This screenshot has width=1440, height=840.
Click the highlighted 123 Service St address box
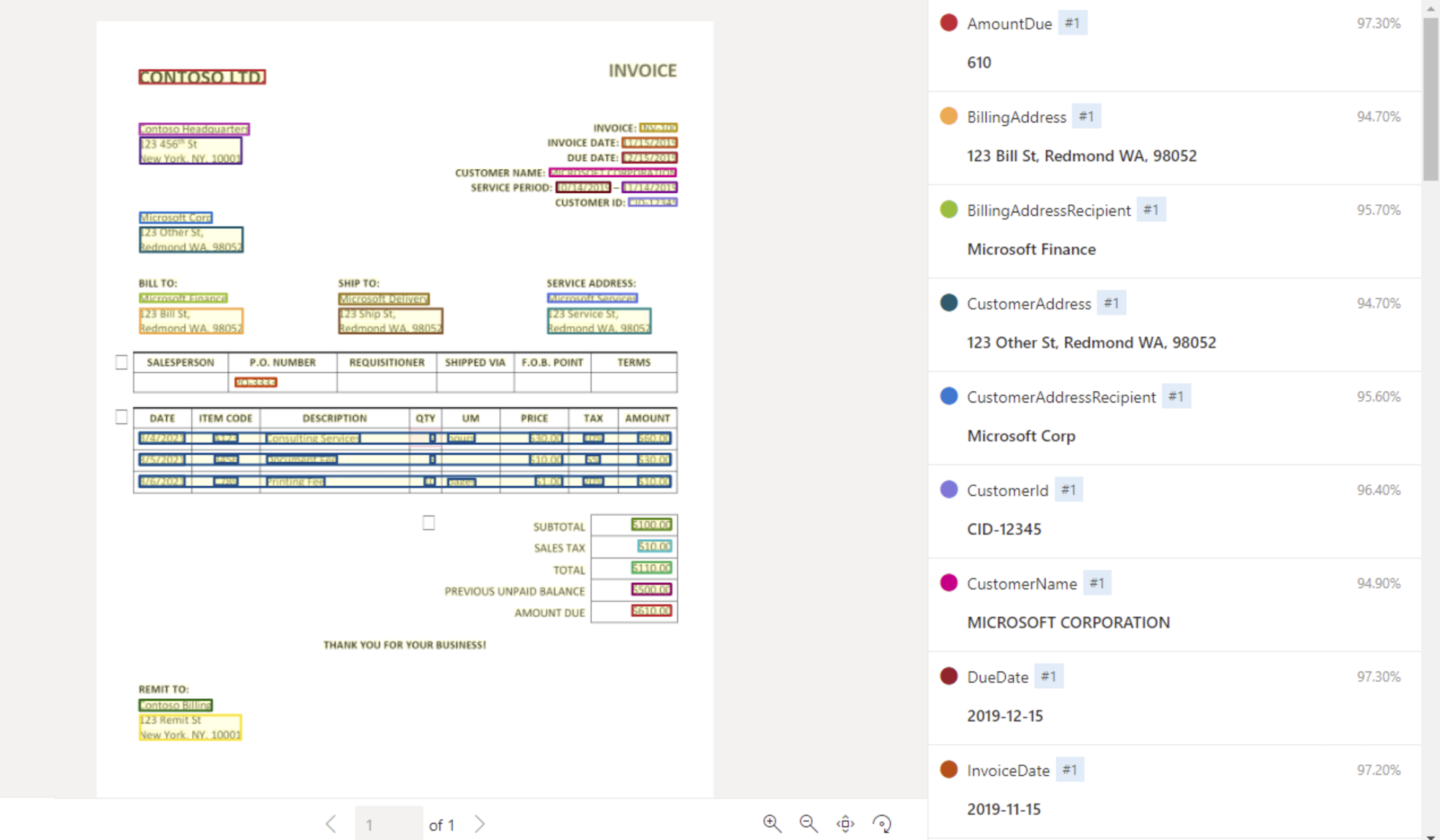pos(599,321)
